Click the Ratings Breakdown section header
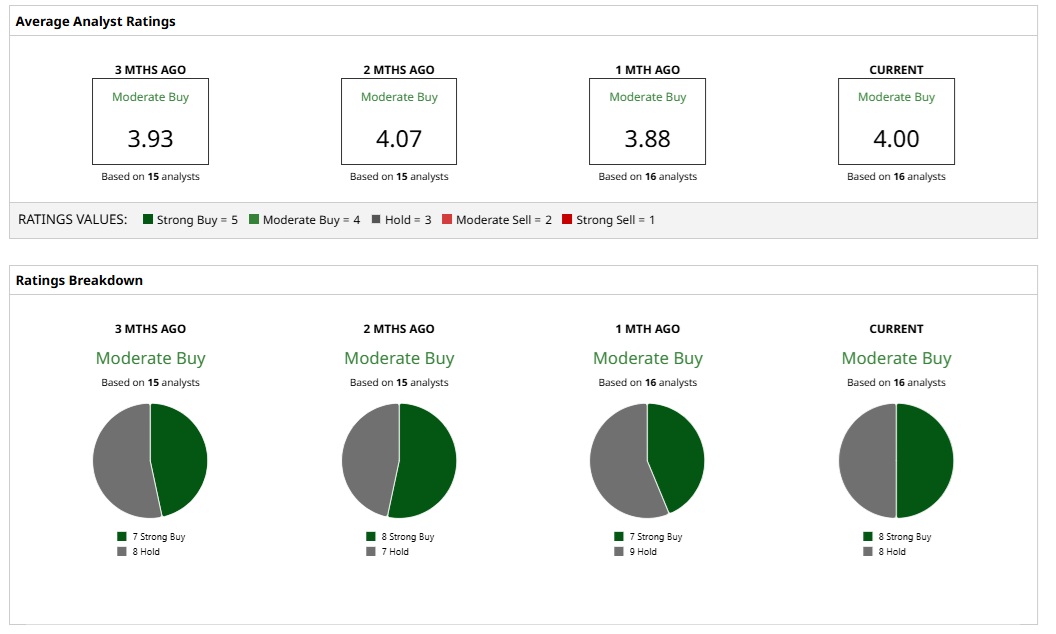This screenshot has height=634, width=1056. pyautogui.click(x=79, y=280)
